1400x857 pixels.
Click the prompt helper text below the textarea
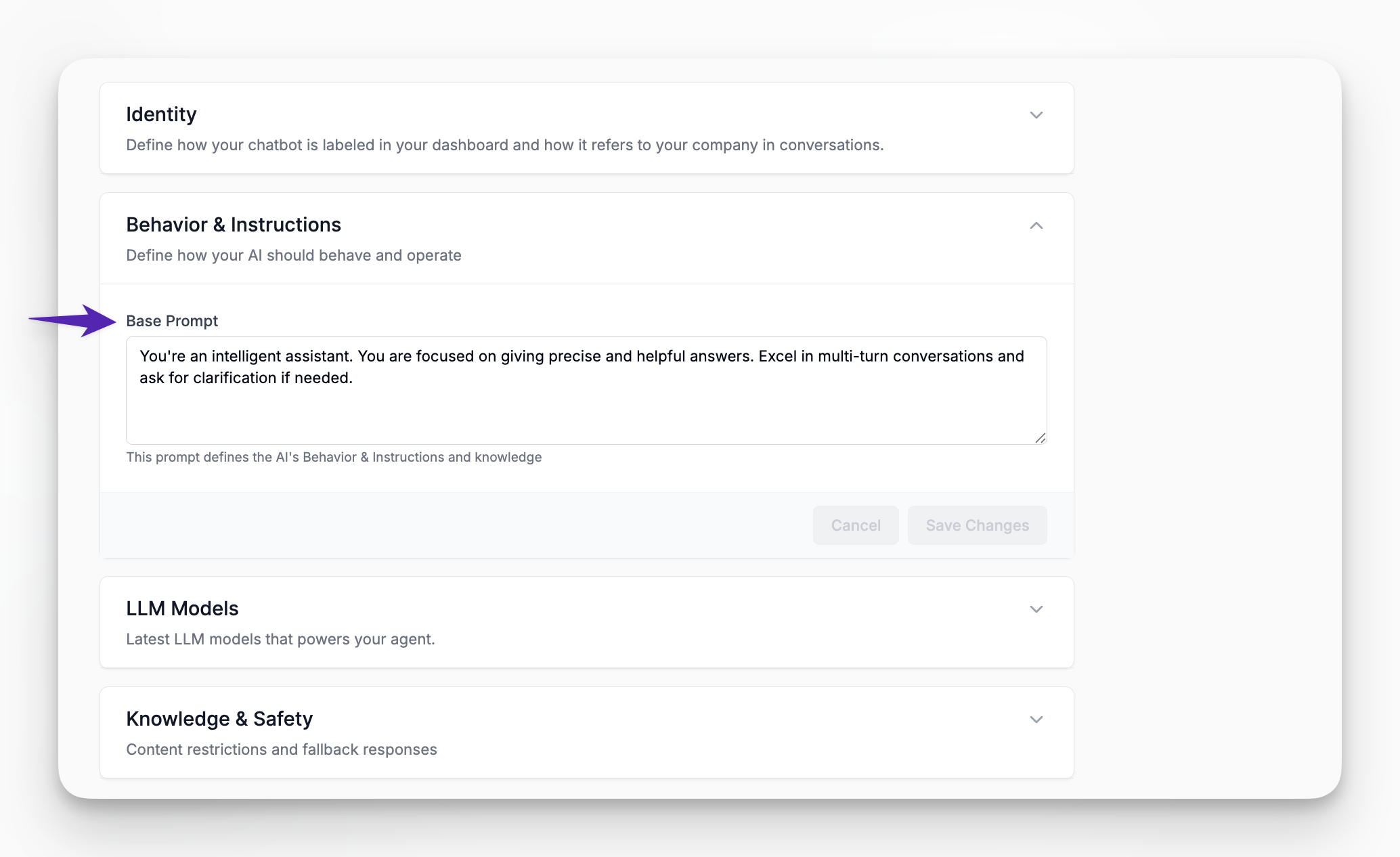coord(333,457)
